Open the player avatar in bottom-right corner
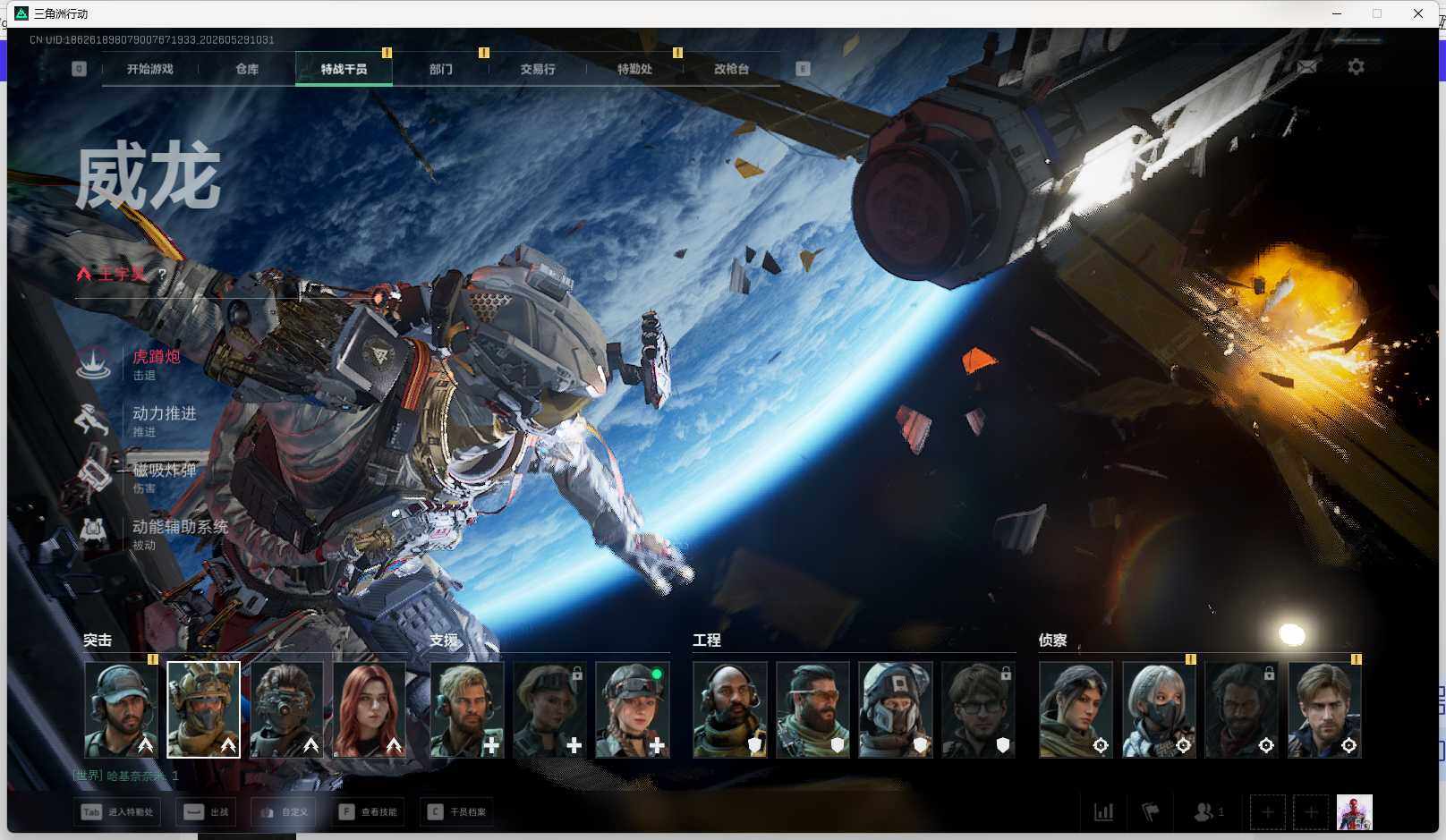The height and width of the screenshot is (840, 1446). [x=1355, y=812]
